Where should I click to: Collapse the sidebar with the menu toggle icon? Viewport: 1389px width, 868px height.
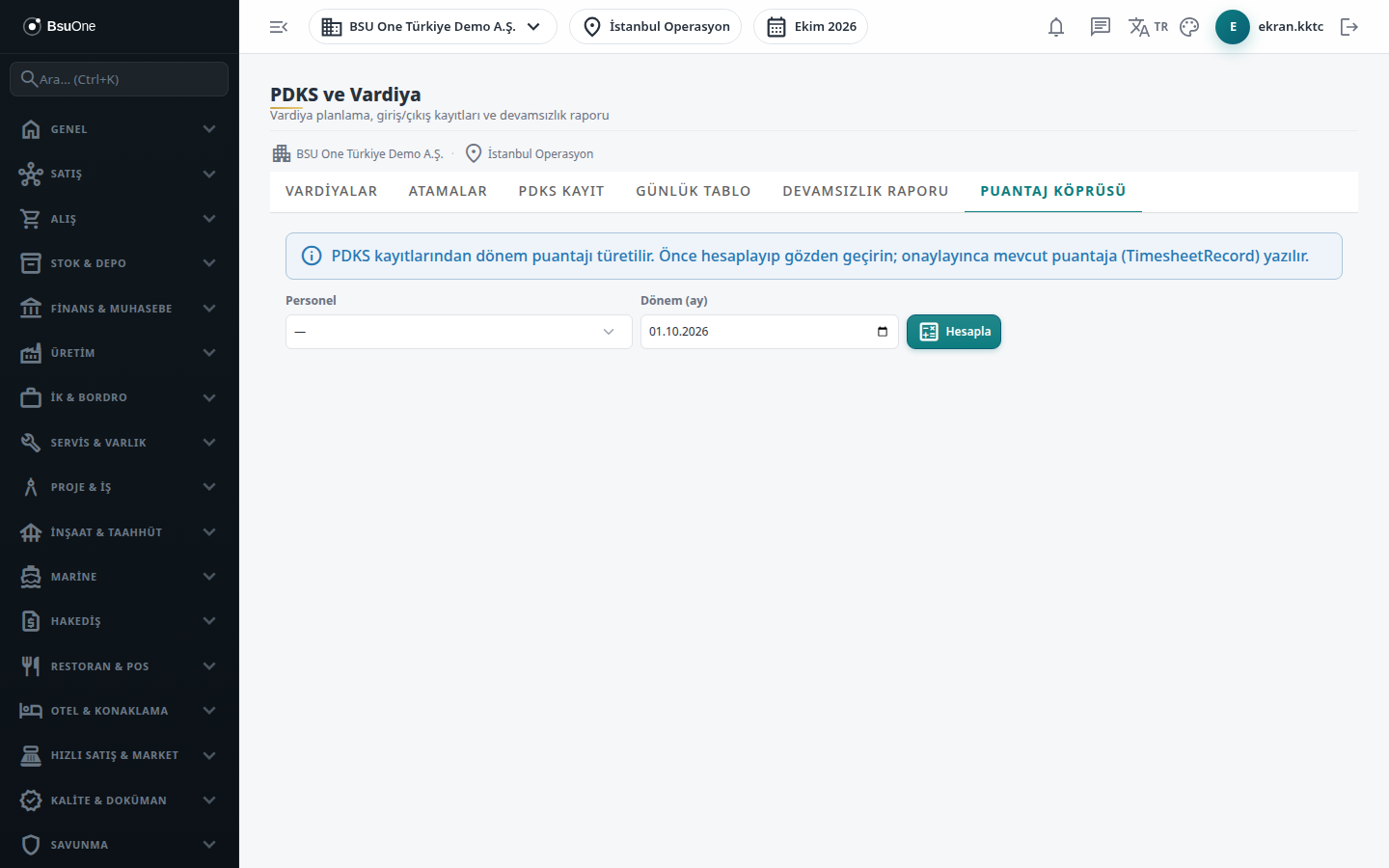(279, 27)
